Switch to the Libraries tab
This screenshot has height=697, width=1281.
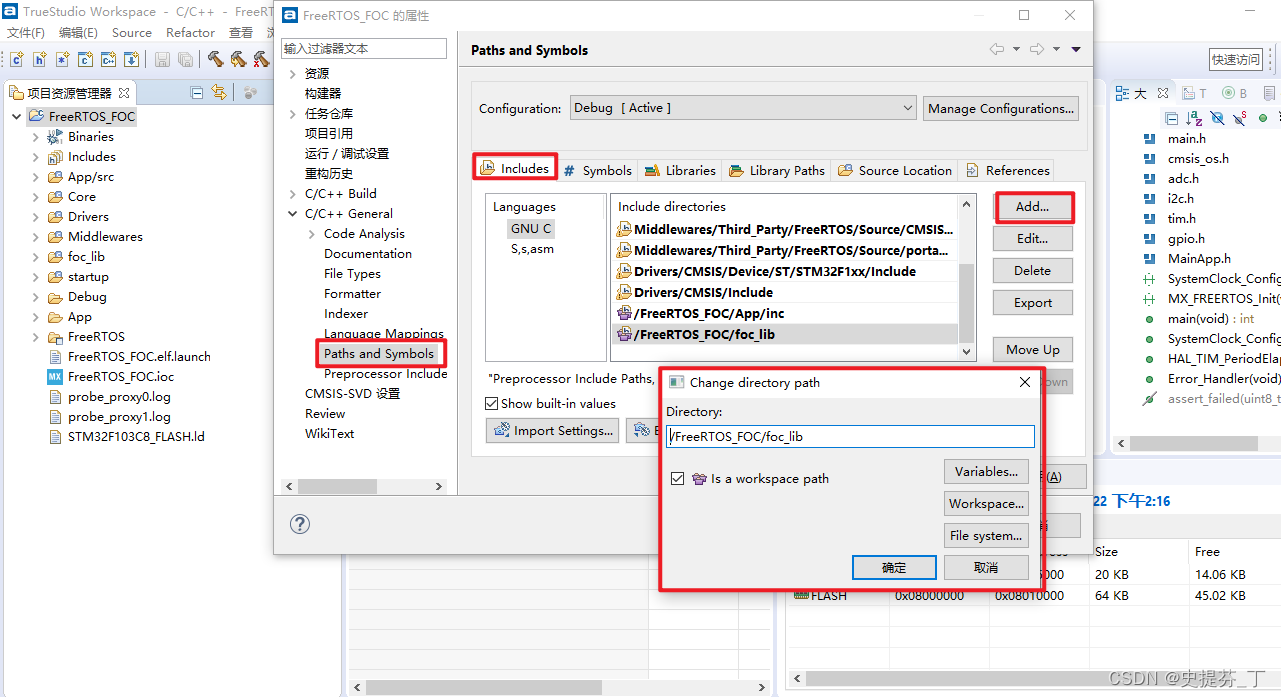680,170
